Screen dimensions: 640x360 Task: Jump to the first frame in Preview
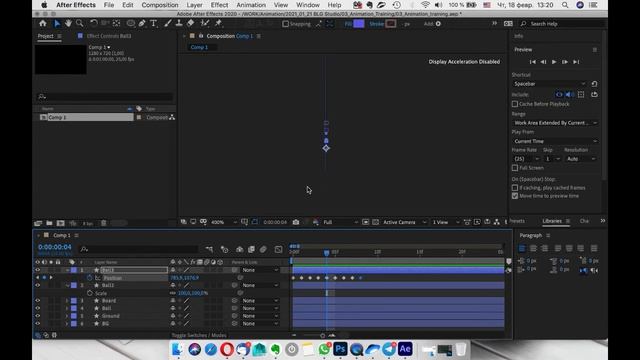532,62
